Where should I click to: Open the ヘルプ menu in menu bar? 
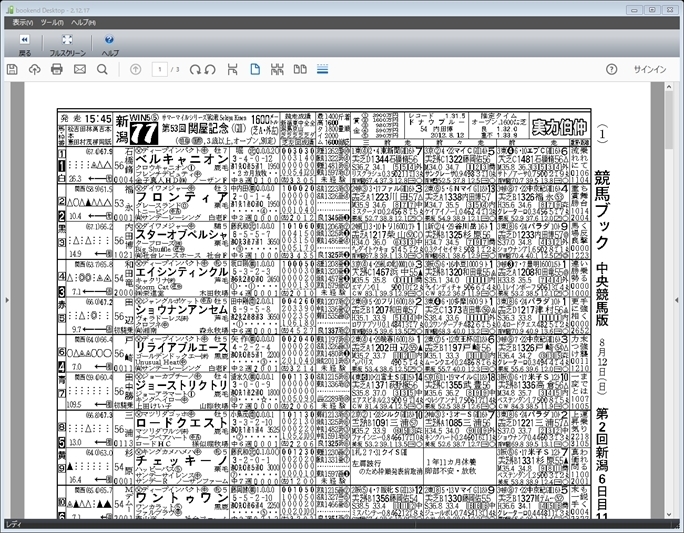pyautogui.click(x=85, y=22)
